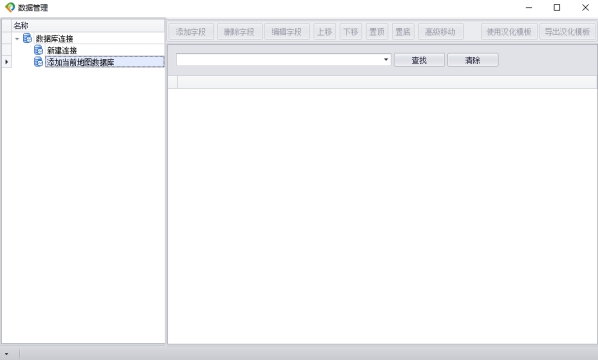Click the 上移 toolbar button
Viewport: 598px width, 361px height.
tap(325, 32)
